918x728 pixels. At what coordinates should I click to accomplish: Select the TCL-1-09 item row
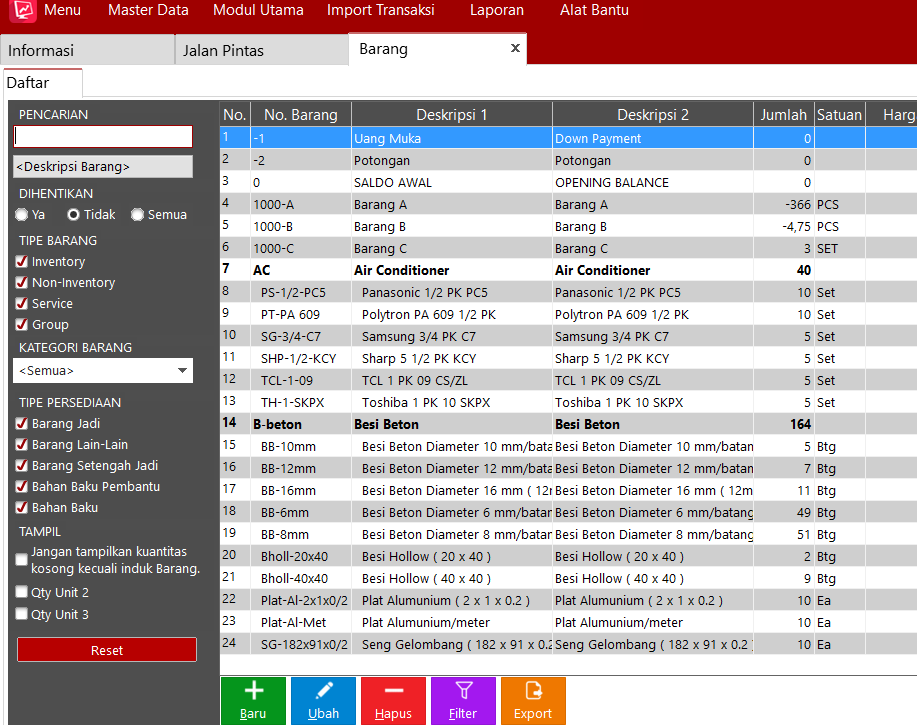tap(568, 381)
